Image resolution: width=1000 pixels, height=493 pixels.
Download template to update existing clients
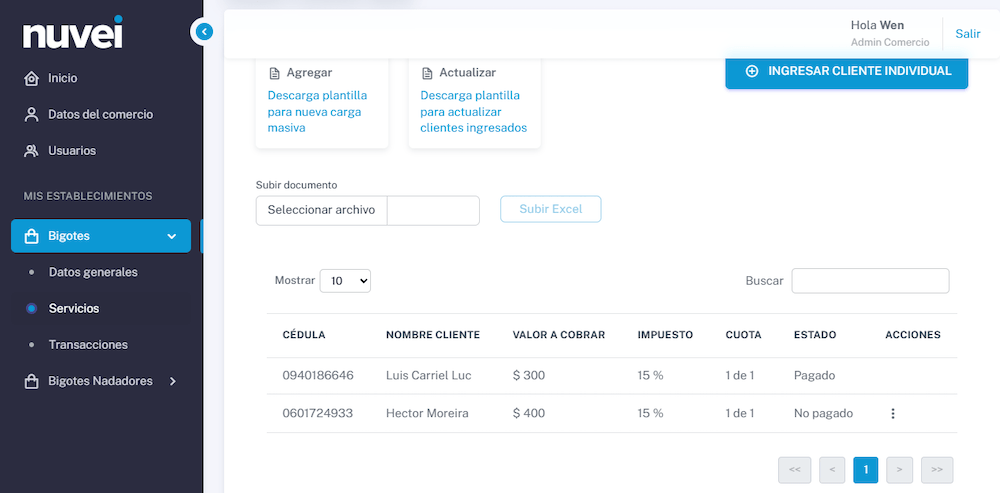[473, 112]
